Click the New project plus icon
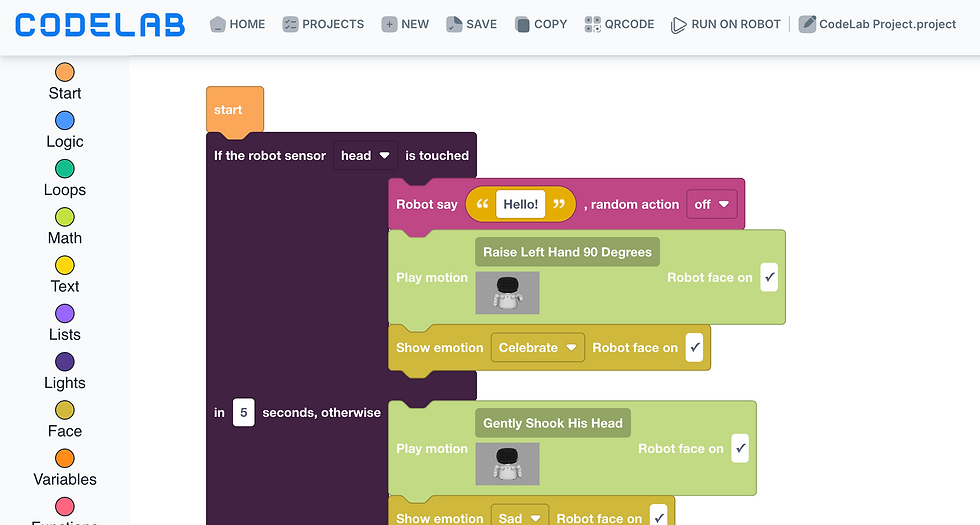 click(389, 24)
